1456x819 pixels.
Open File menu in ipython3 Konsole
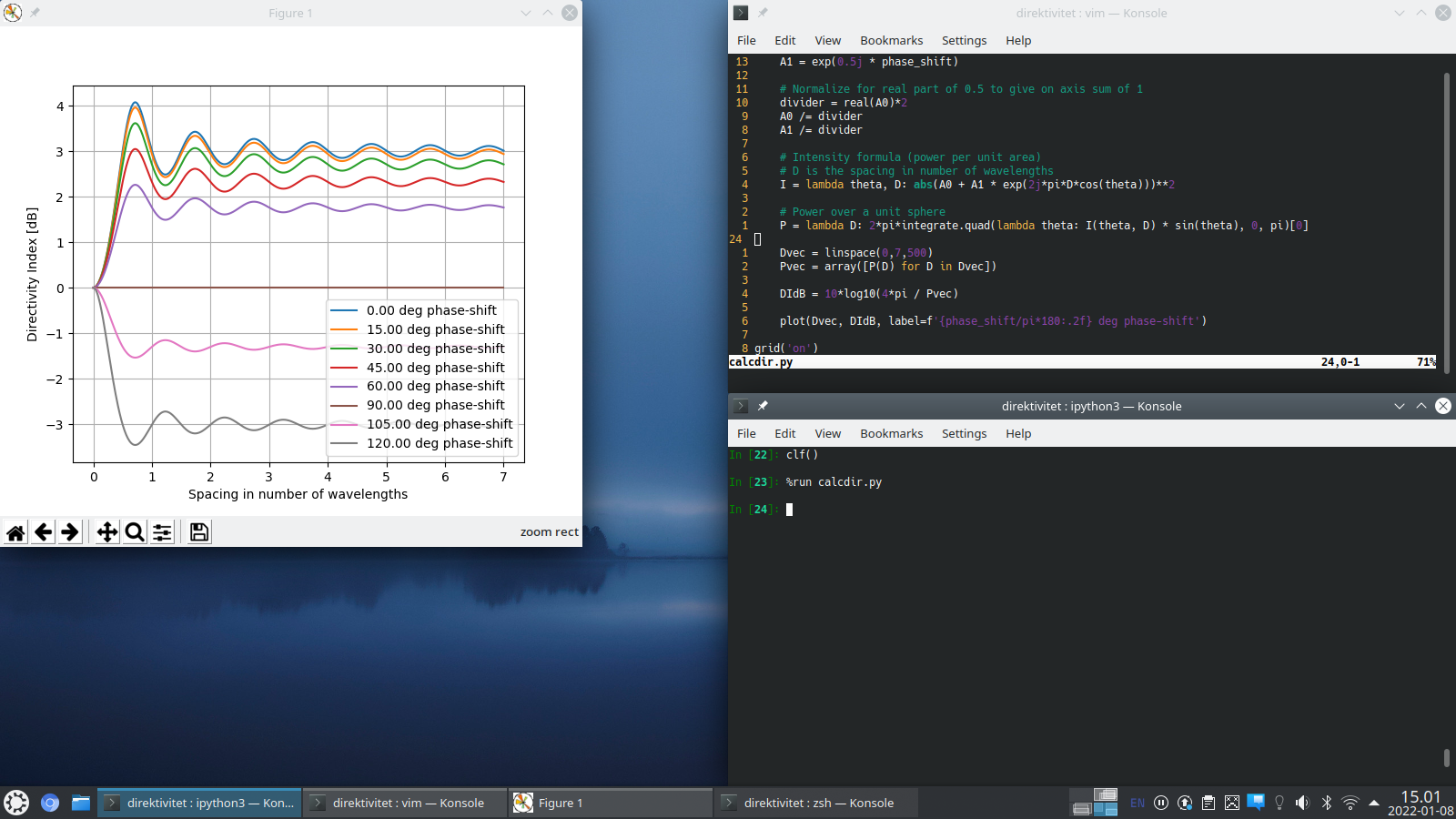[x=746, y=433]
